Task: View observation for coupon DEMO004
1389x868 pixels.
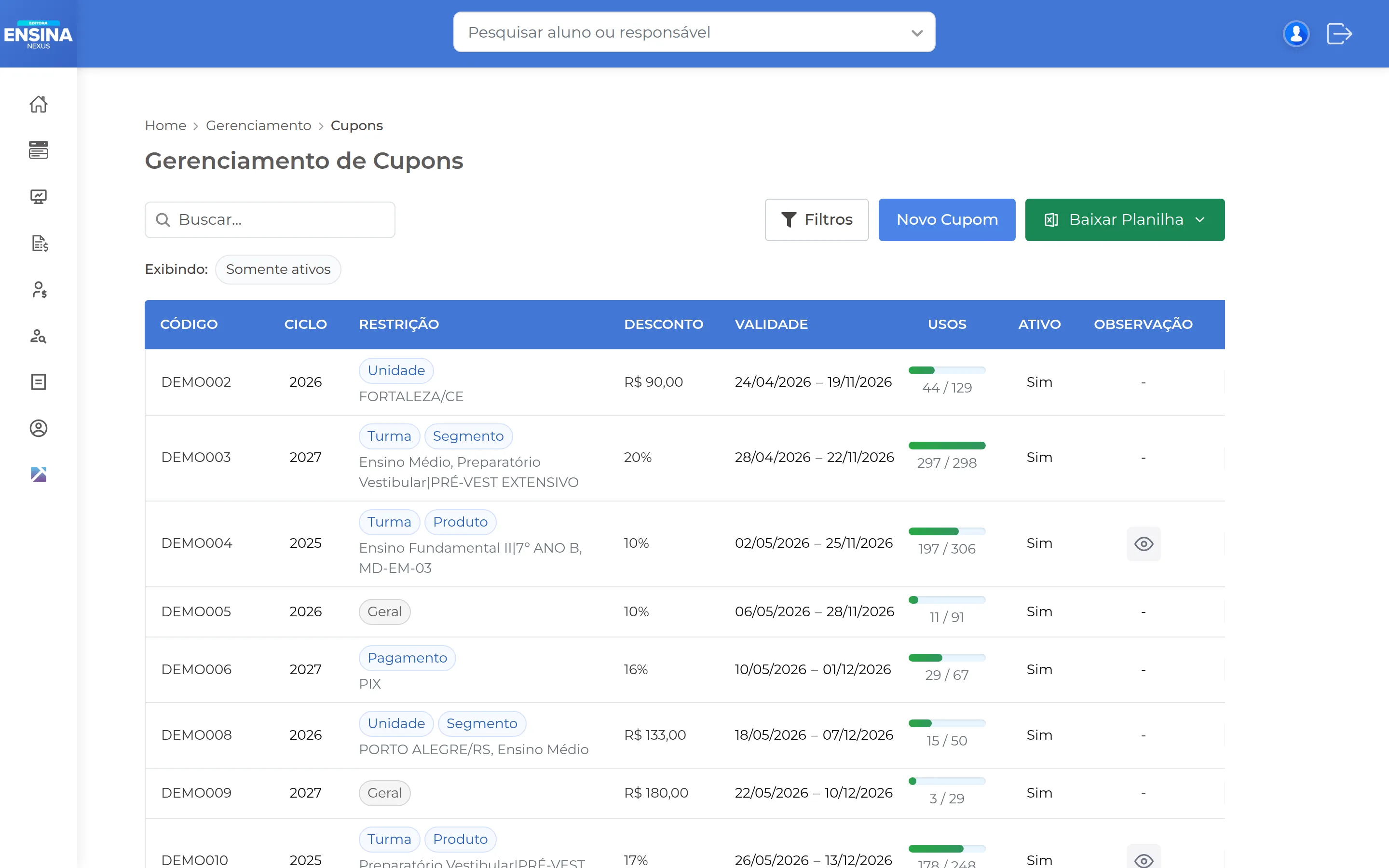Action: click(1144, 543)
